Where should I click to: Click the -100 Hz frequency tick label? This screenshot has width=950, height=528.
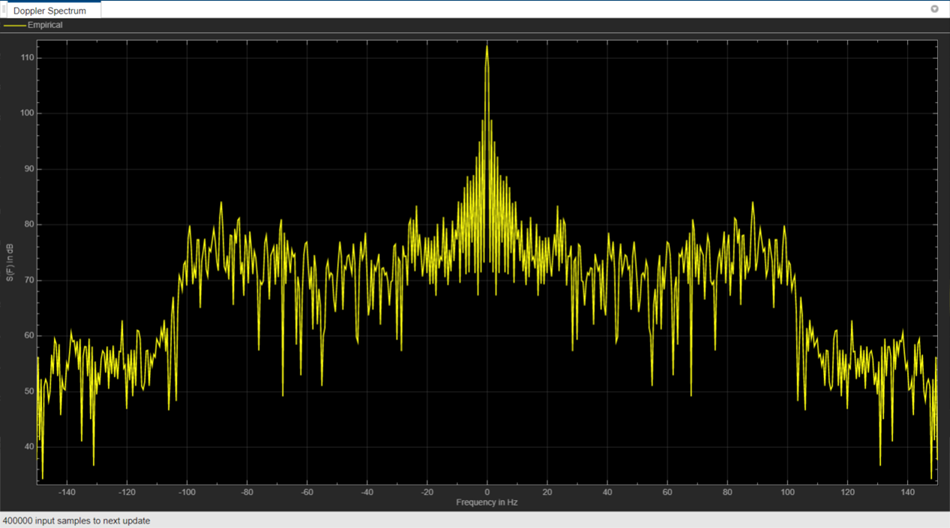[x=186, y=492]
